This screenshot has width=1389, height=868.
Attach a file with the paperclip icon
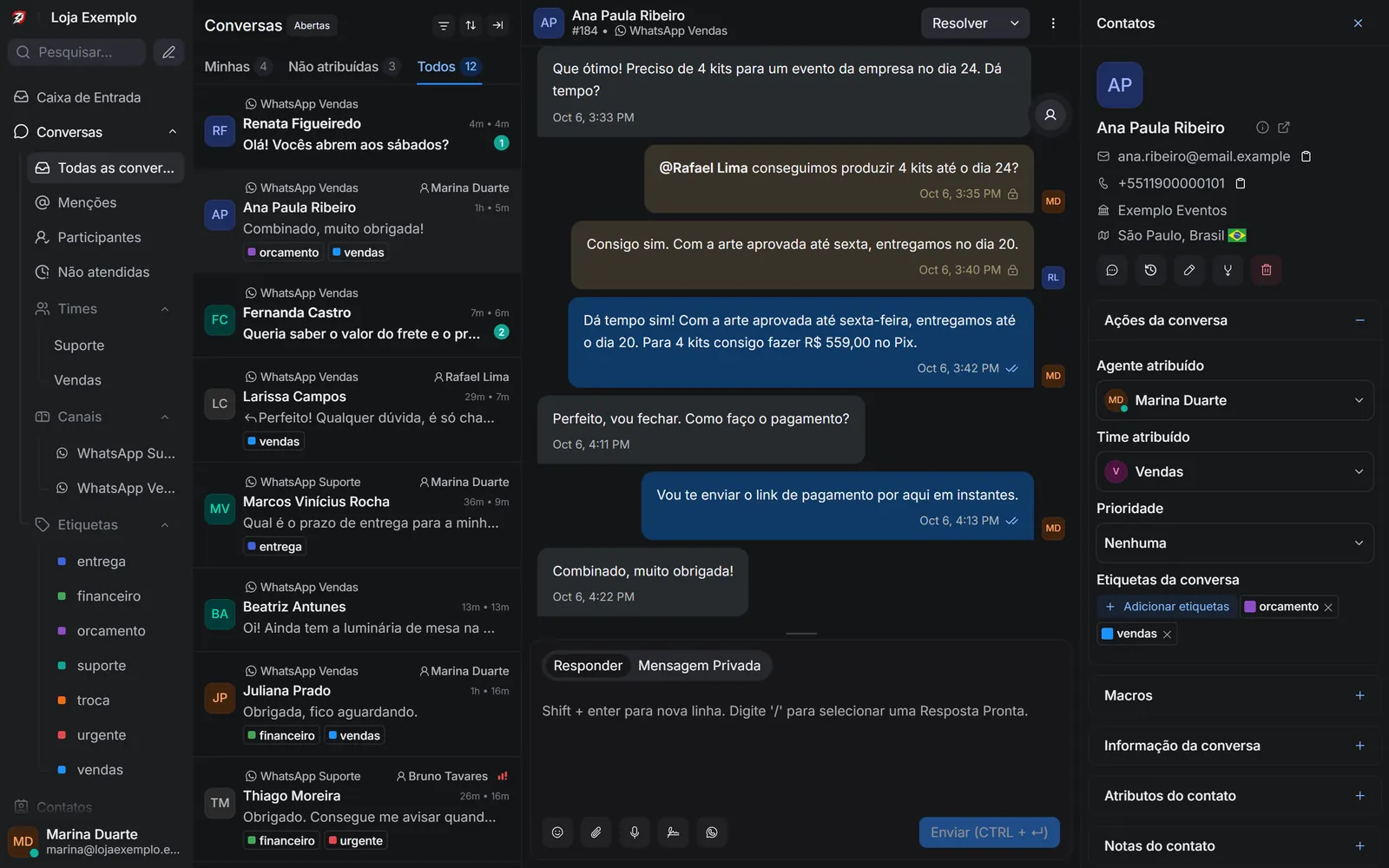(596, 832)
